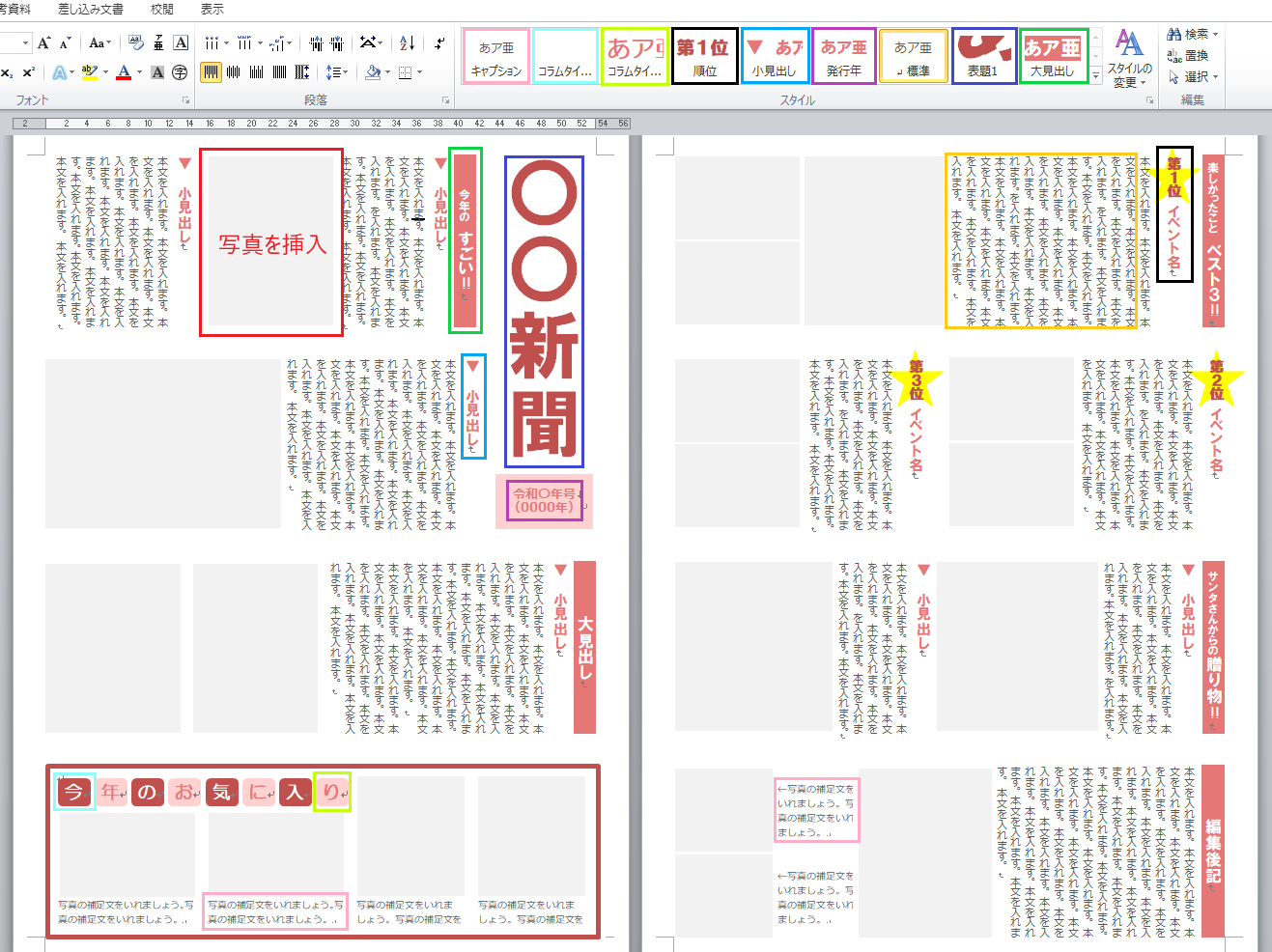Open the Shading color dropdown arrow
The height and width of the screenshot is (952, 1272).
coord(387,72)
